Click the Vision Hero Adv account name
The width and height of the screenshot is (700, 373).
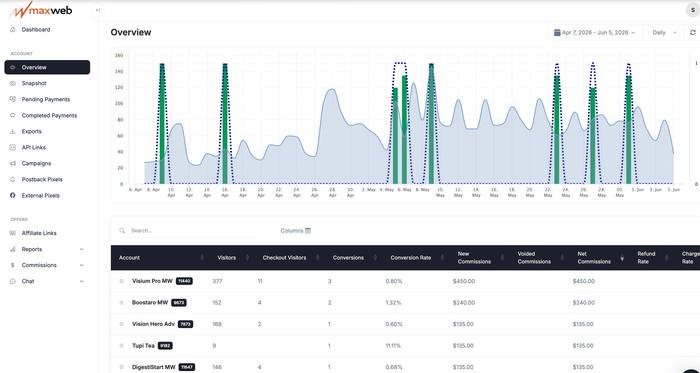point(154,324)
